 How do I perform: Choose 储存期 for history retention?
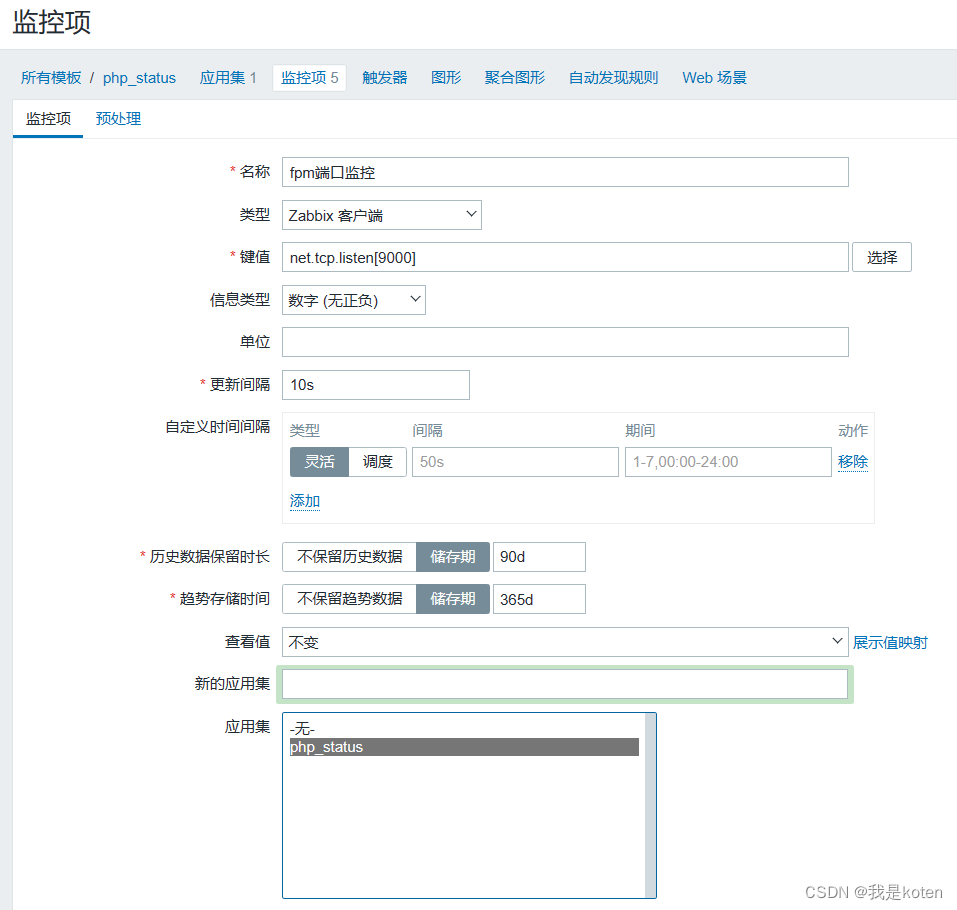[452, 557]
